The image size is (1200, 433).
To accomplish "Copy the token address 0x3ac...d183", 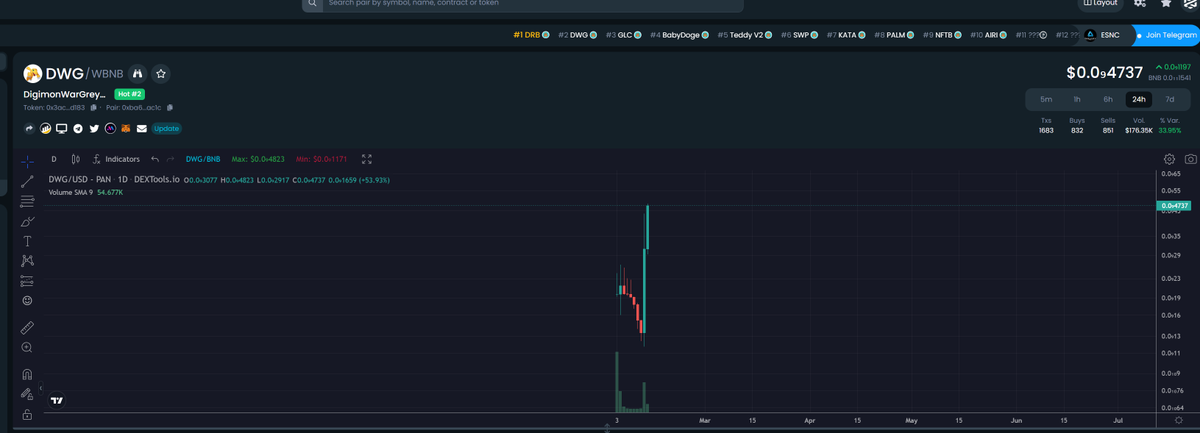I will 92,107.
